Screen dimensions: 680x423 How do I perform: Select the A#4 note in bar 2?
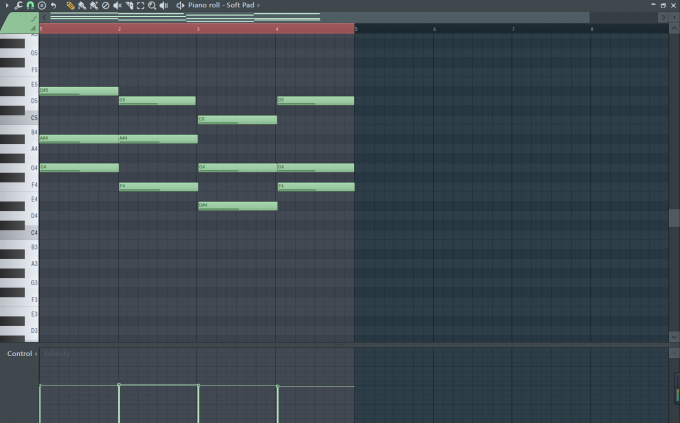[158, 139]
